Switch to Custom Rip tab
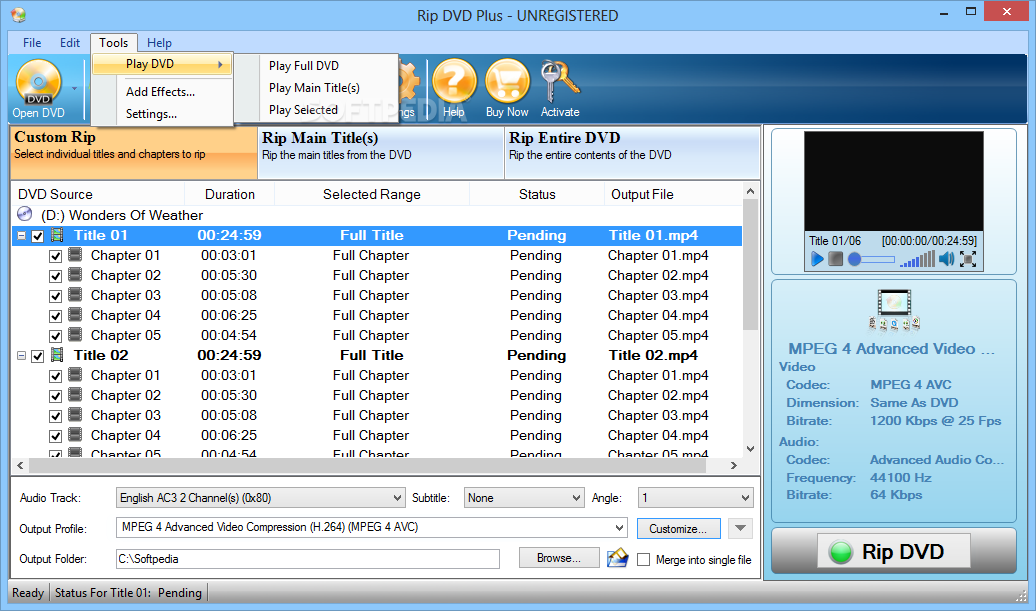Screen dimensions: 1036x611 pyautogui.click(x=133, y=153)
